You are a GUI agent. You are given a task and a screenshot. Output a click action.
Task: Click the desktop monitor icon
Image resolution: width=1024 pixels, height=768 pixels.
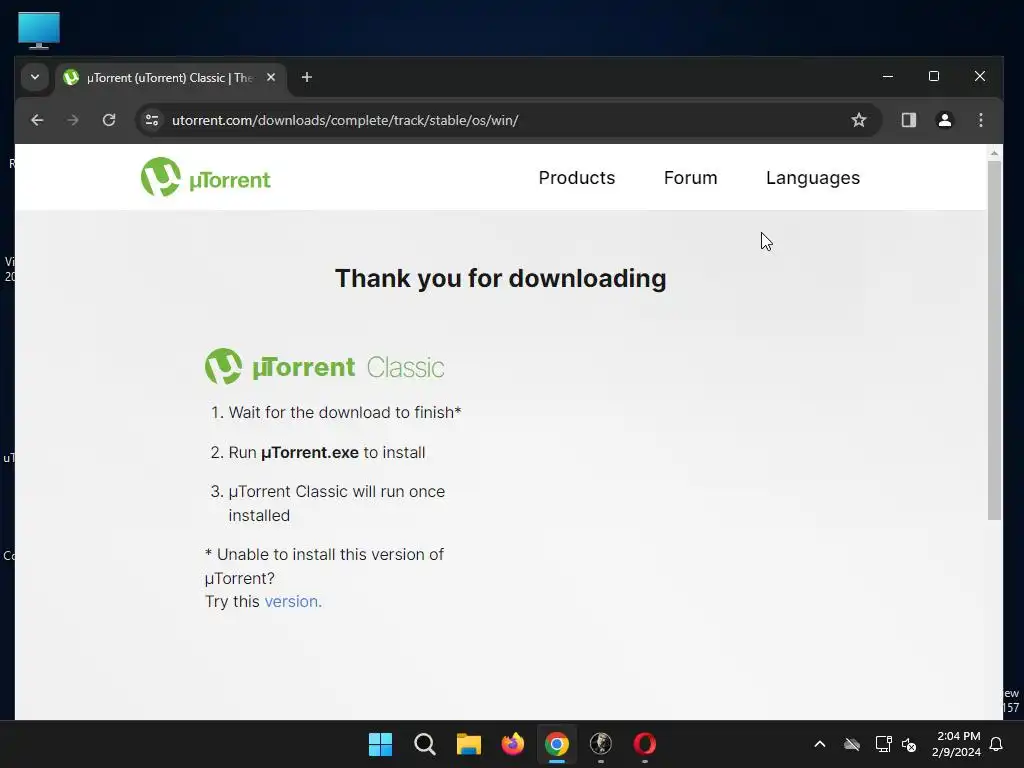pos(39,30)
